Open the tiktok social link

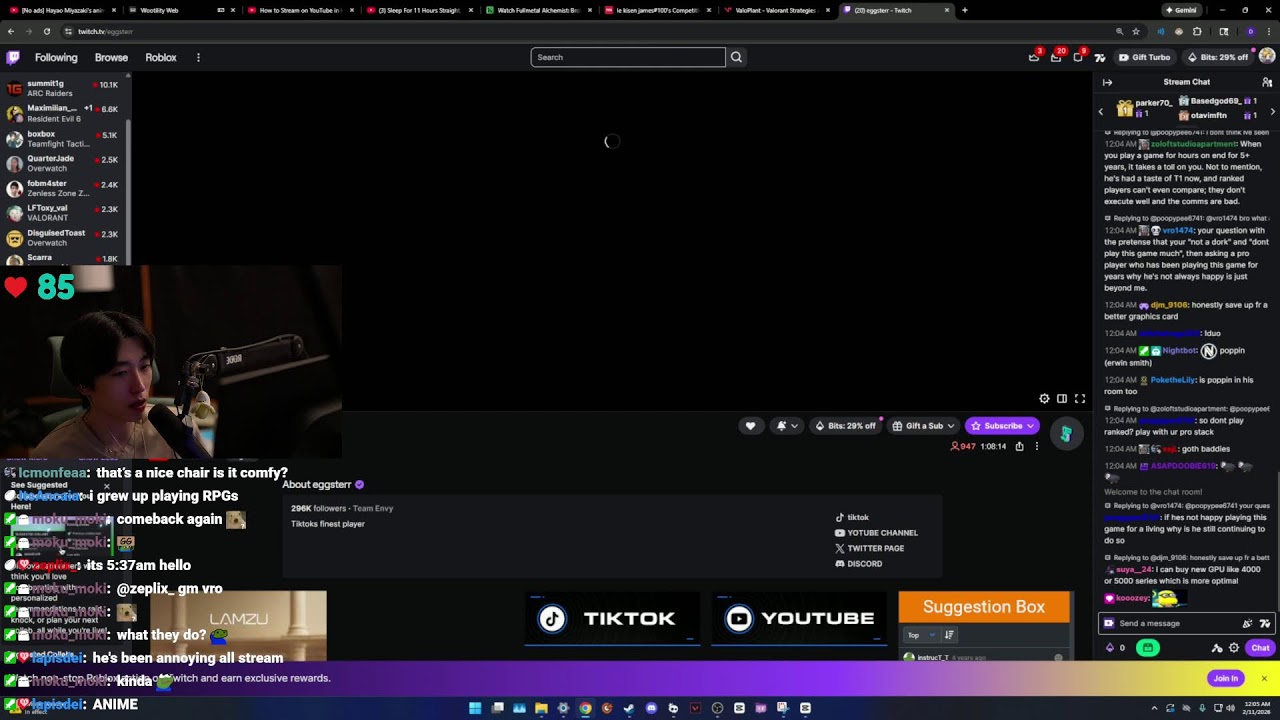tap(852, 517)
